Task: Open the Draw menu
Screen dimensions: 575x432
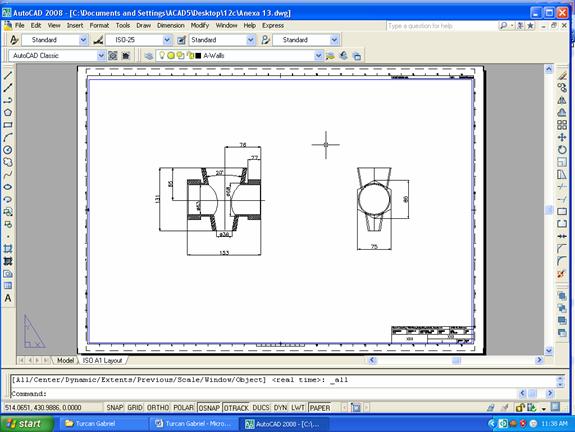Action: [143, 25]
